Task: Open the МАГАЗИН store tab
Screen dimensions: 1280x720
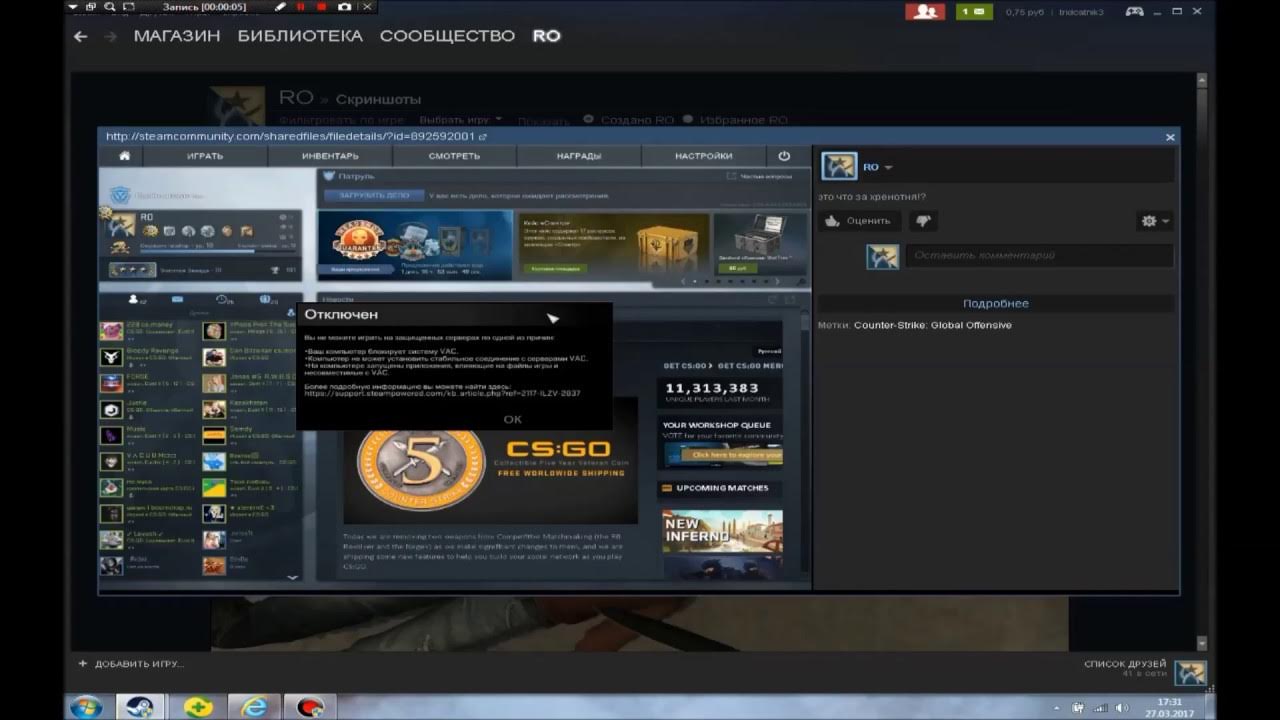Action: pyautogui.click(x=177, y=36)
